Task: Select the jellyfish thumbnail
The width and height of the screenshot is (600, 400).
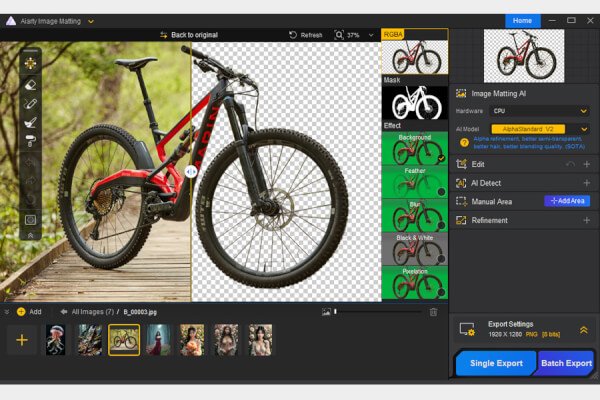Action: click(56, 340)
